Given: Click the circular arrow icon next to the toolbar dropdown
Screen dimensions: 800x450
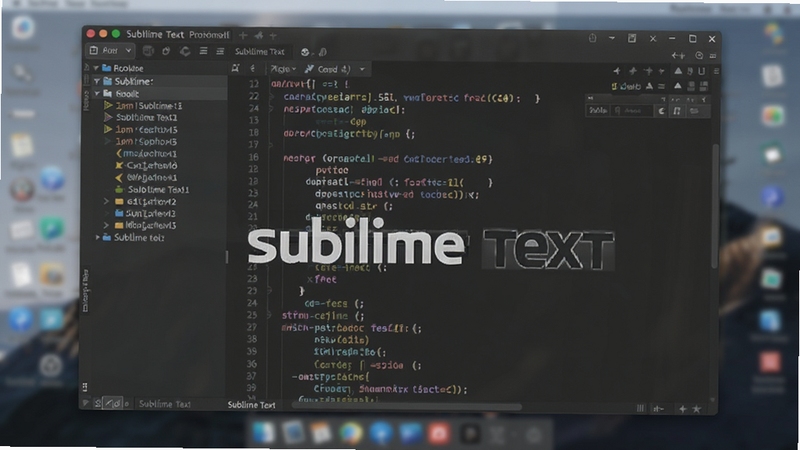Looking at the screenshot, I should point(166,52).
